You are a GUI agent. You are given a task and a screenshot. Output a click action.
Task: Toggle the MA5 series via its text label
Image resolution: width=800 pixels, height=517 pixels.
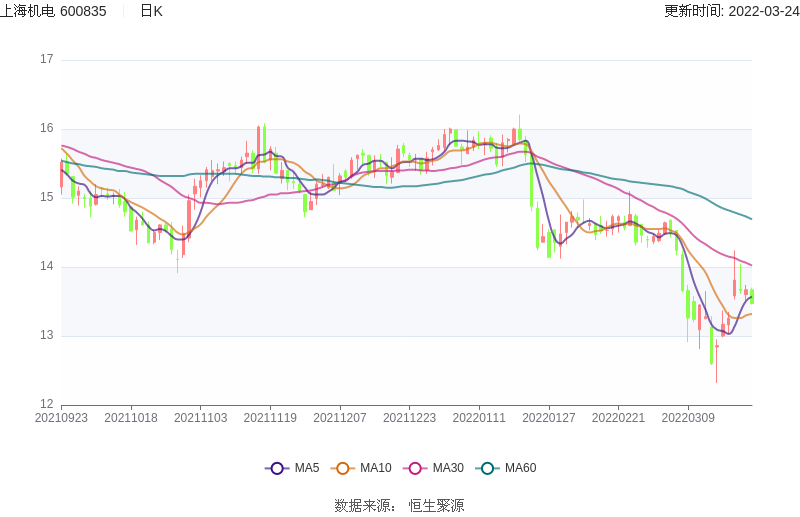(x=307, y=468)
